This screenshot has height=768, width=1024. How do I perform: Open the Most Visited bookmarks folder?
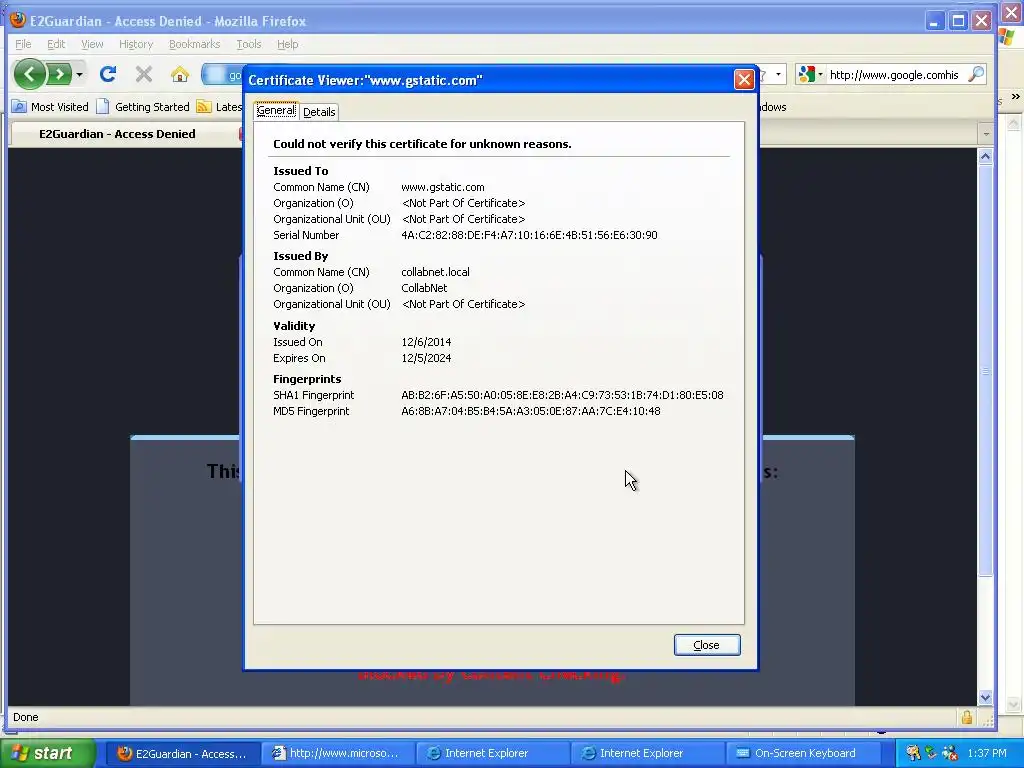point(50,106)
